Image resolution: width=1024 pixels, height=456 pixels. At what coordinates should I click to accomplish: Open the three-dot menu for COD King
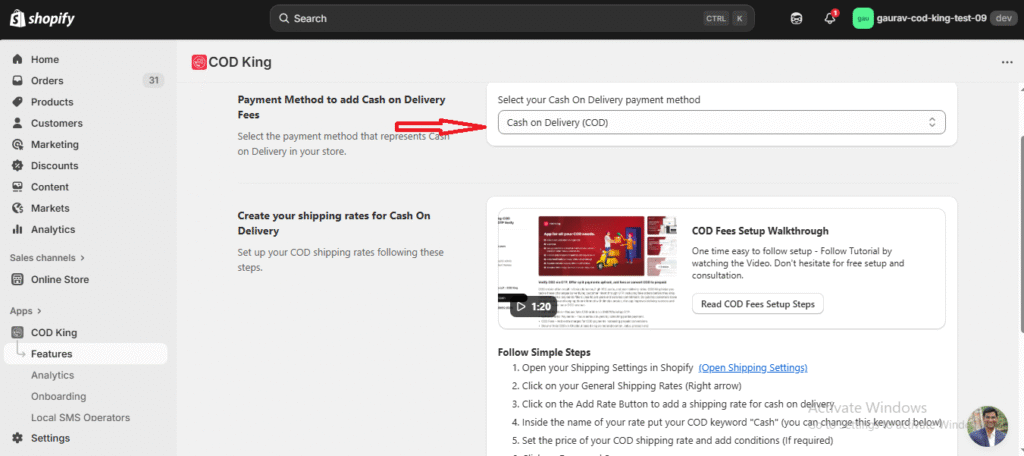1006,62
